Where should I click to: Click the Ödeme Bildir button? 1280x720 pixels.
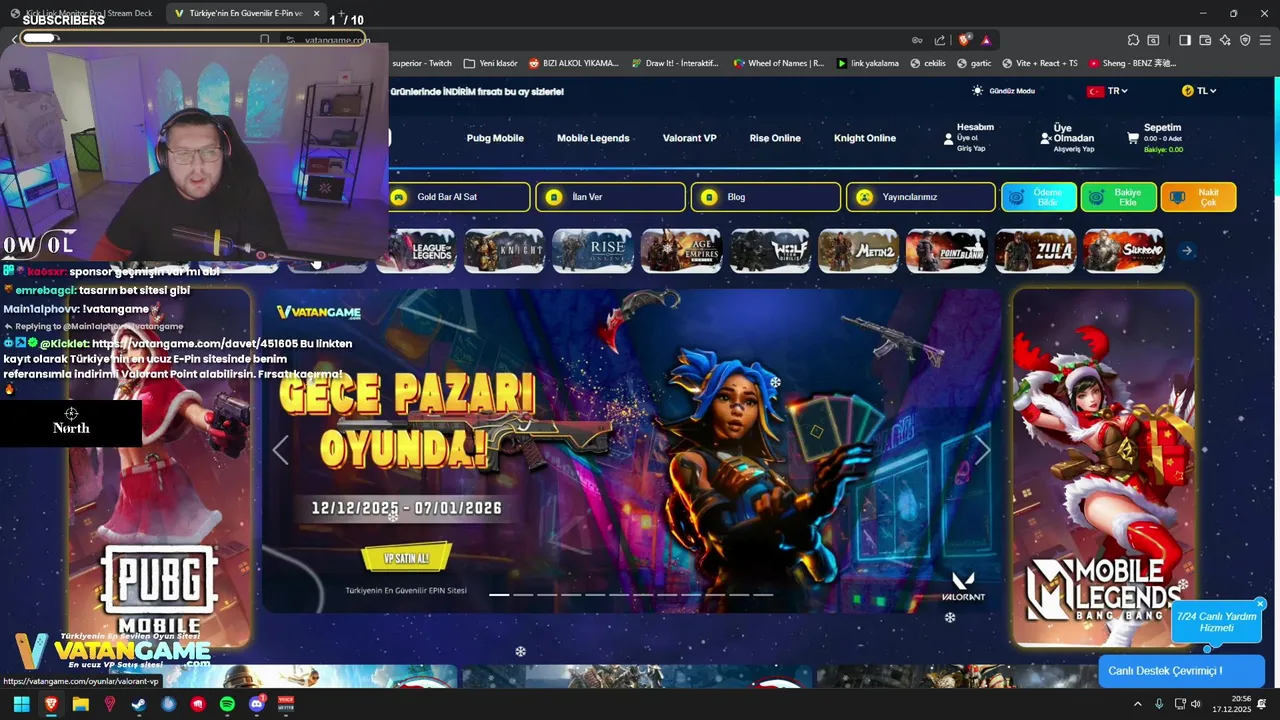(x=1039, y=197)
